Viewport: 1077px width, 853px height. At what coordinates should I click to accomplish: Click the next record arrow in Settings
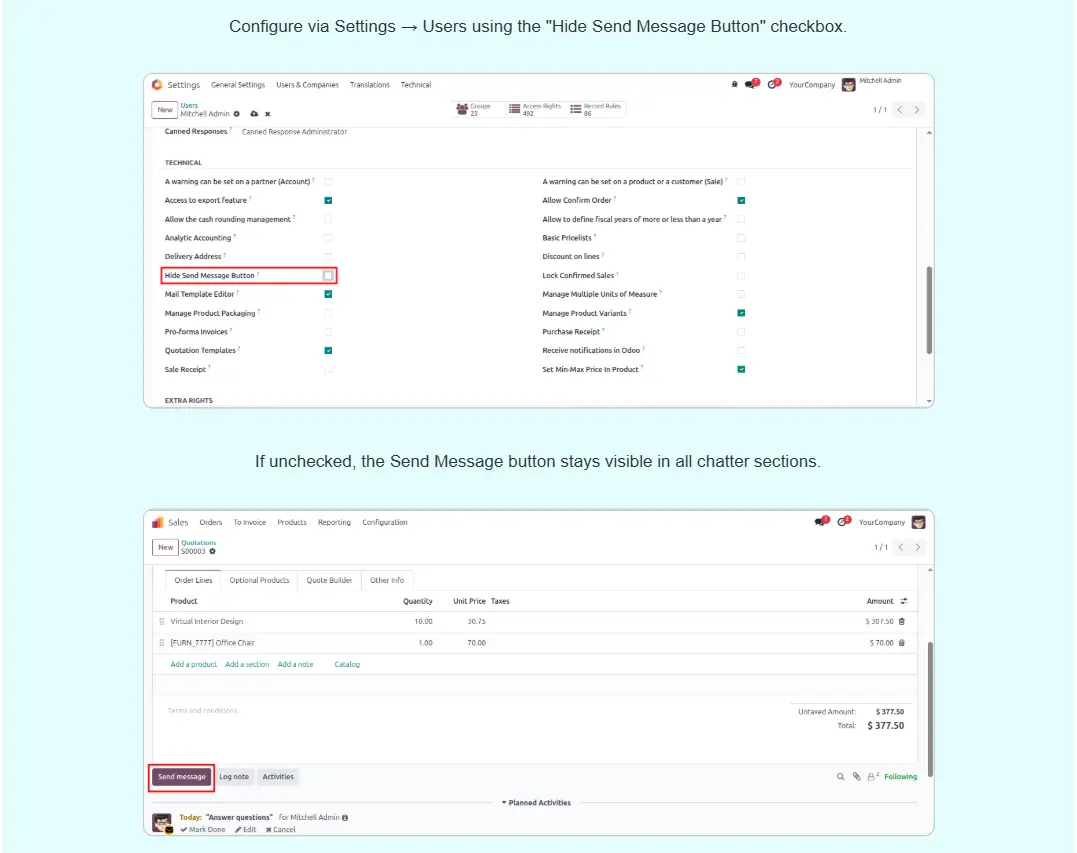pyautogui.click(x=917, y=110)
